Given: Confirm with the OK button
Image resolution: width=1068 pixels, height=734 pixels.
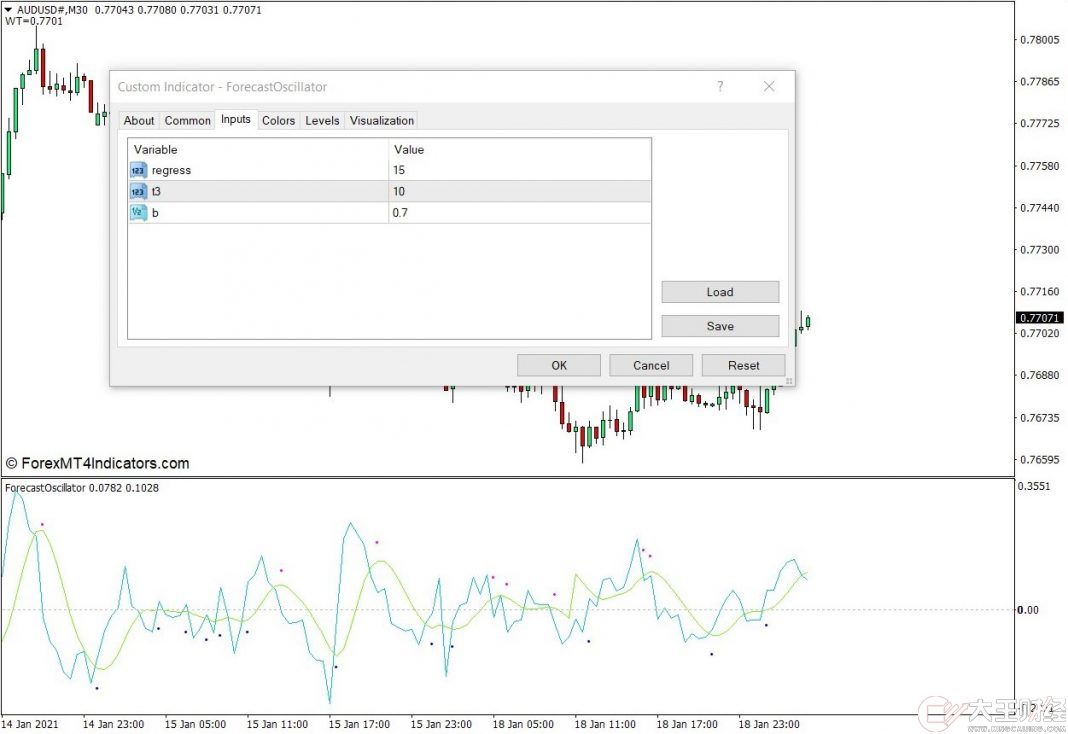Looking at the screenshot, I should (x=559, y=366).
